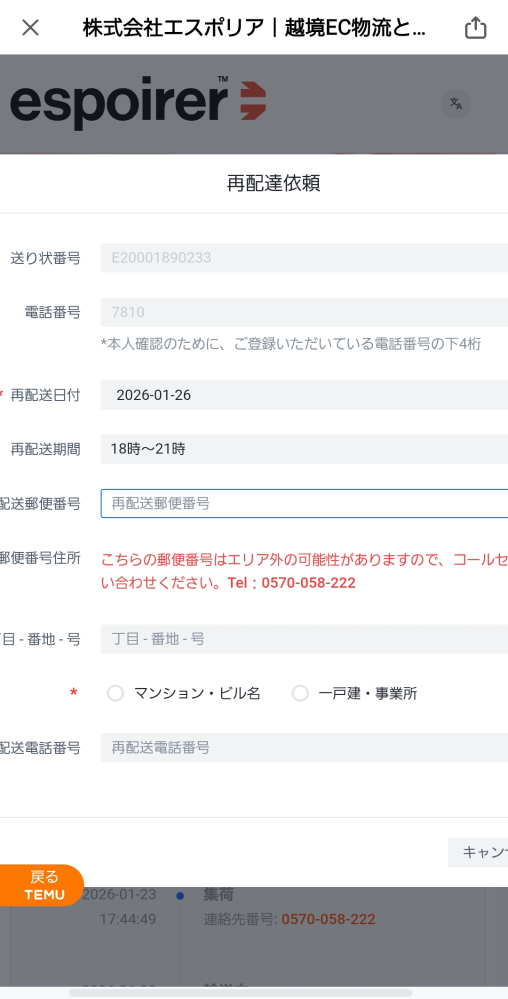Click the 2026-01-23 tracking date
Image resolution: width=508 pixels, height=999 pixels.
[119, 895]
